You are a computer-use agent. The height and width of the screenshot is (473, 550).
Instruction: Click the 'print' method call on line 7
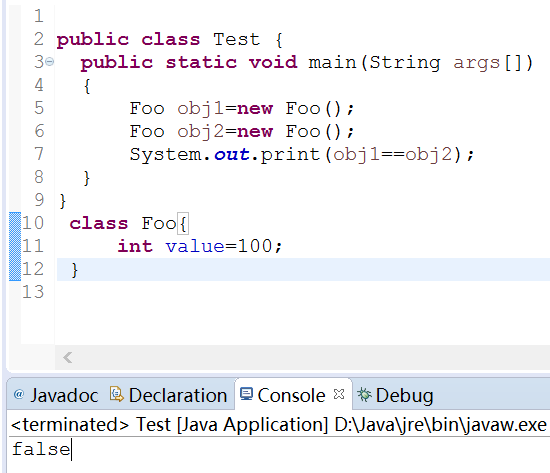(290, 155)
